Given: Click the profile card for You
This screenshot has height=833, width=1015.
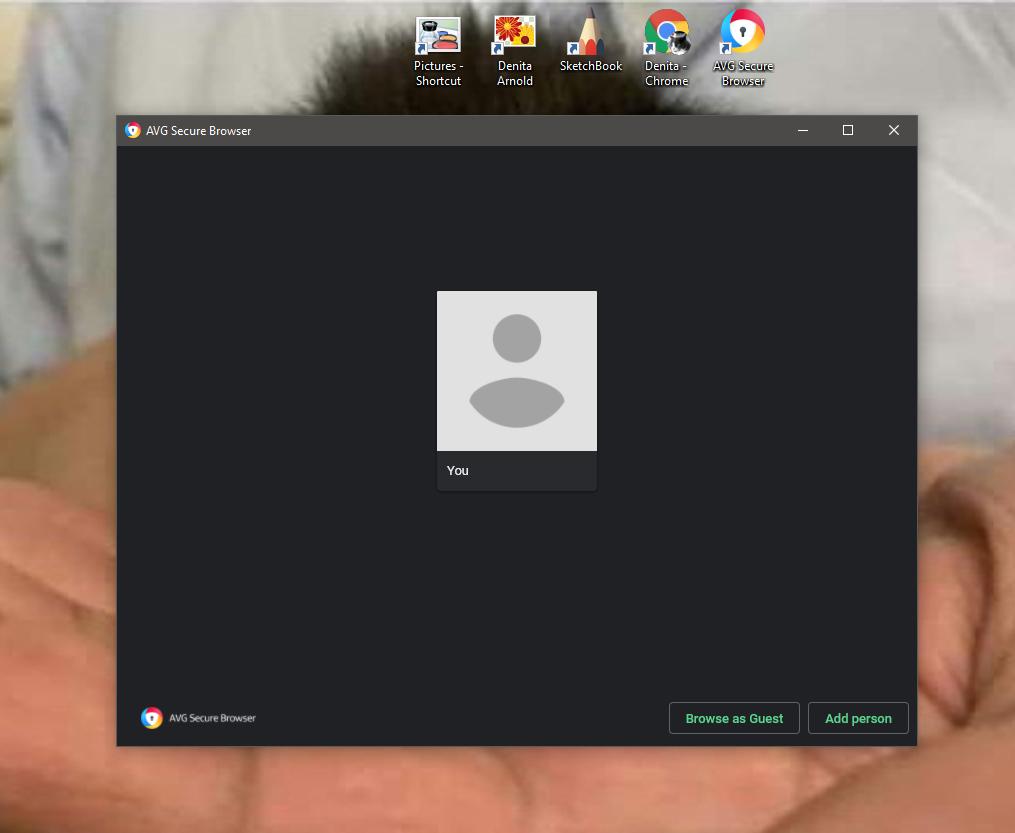Looking at the screenshot, I should click(516, 390).
